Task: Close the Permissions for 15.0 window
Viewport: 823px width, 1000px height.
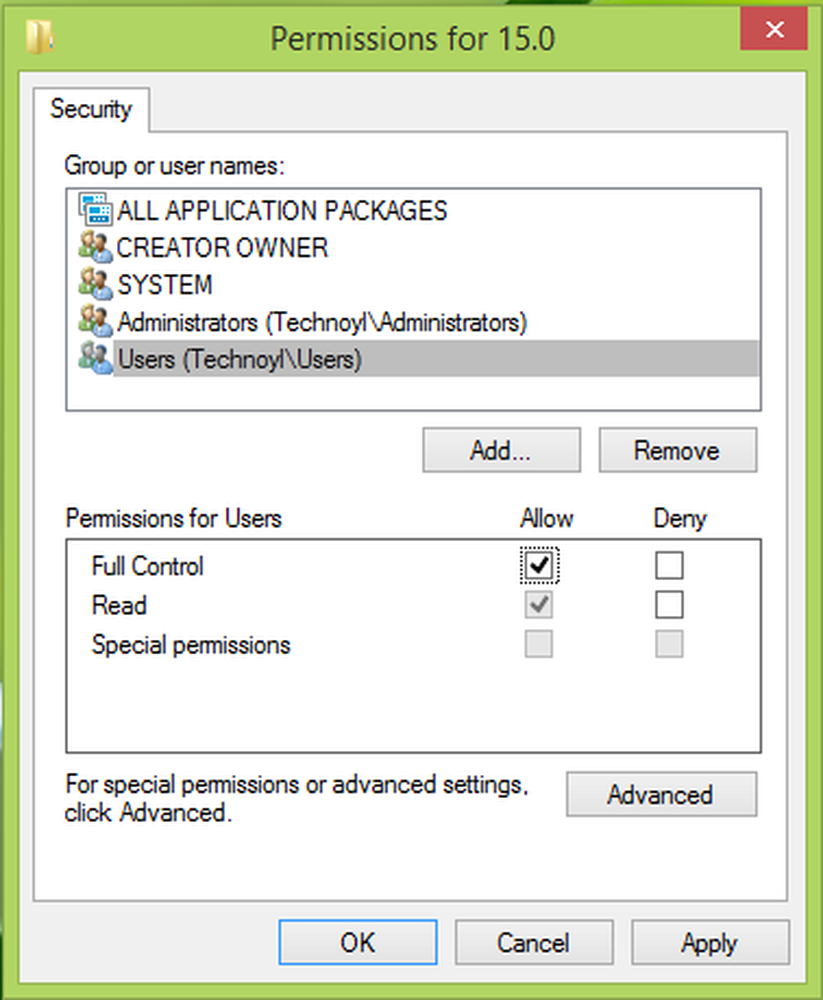Action: coord(774,30)
